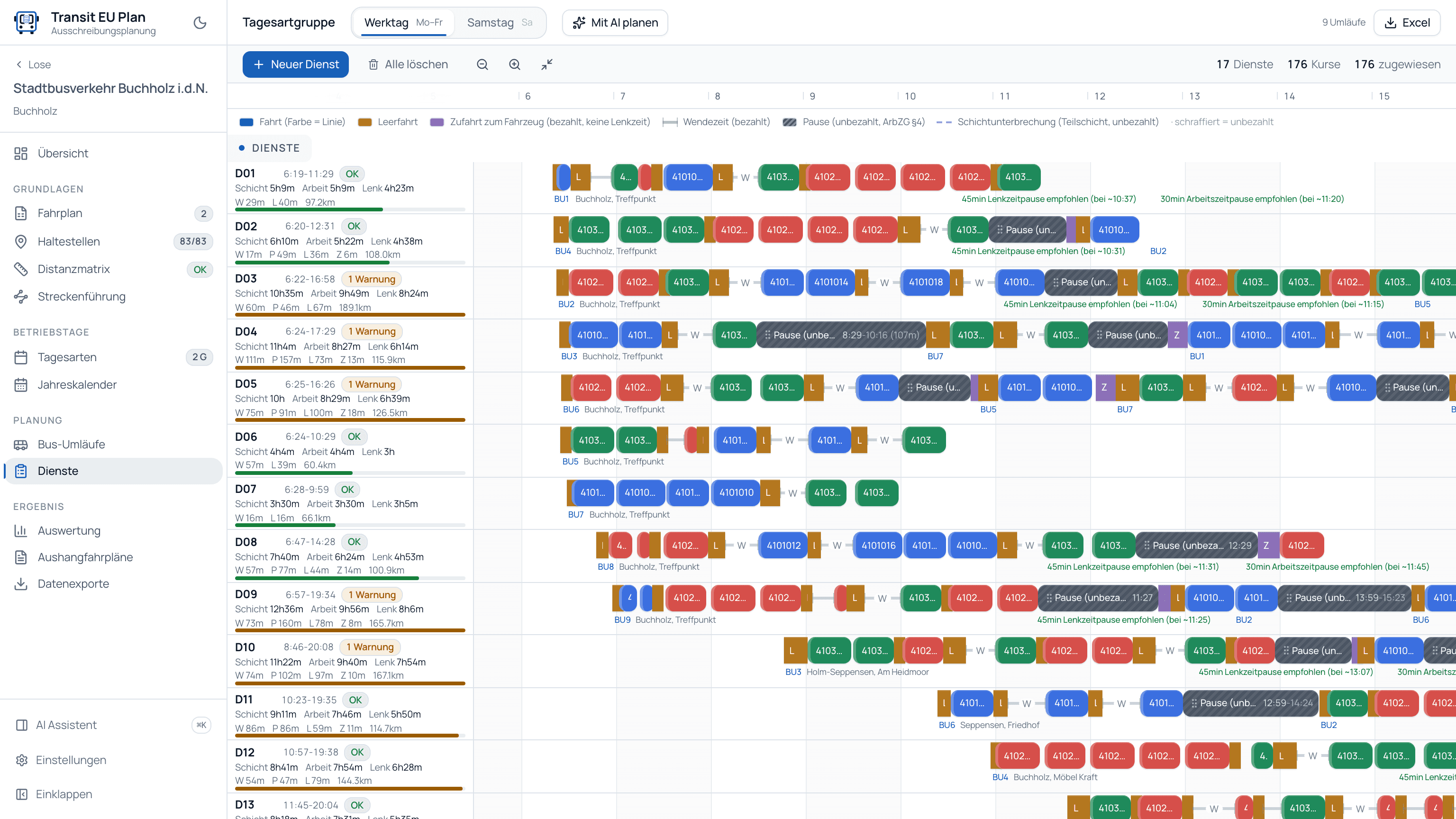Zoom in the timeline

pyautogui.click(x=514, y=64)
